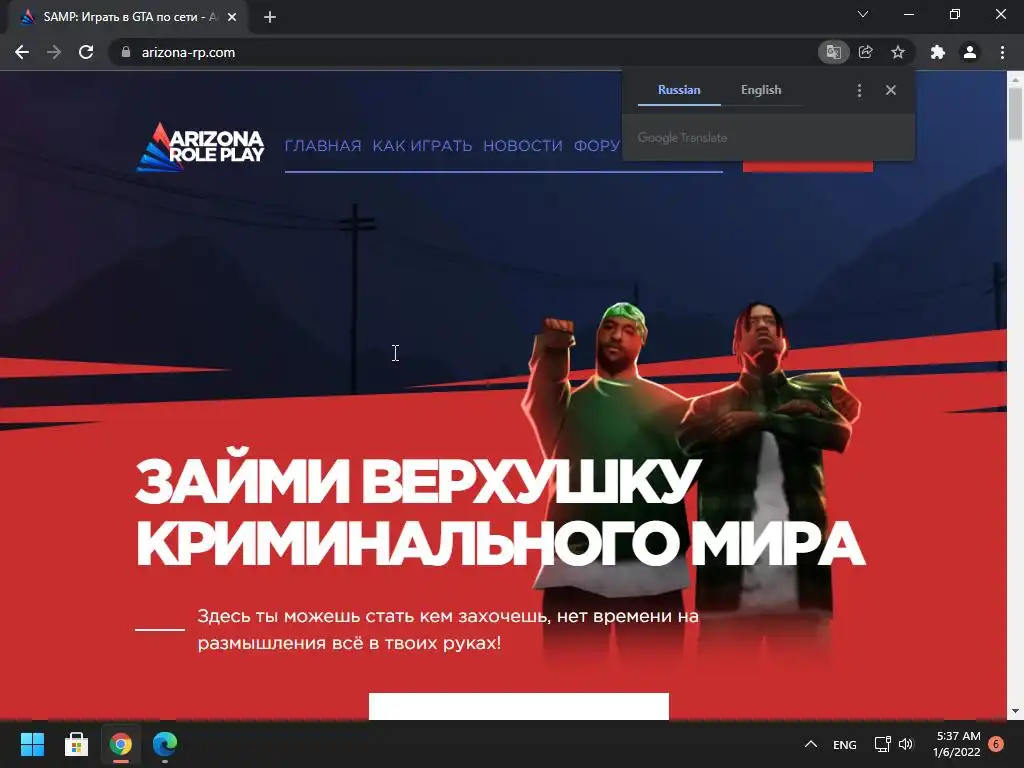Click the Chrome taskbar icon
The image size is (1024, 768).
[x=121, y=744]
